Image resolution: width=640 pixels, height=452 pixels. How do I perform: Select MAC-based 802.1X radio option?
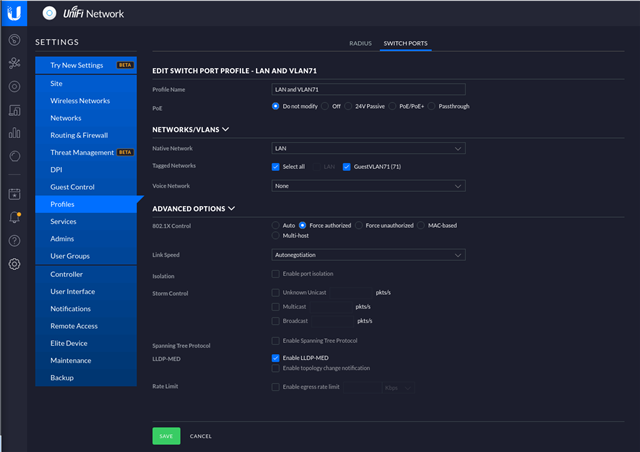421,225
